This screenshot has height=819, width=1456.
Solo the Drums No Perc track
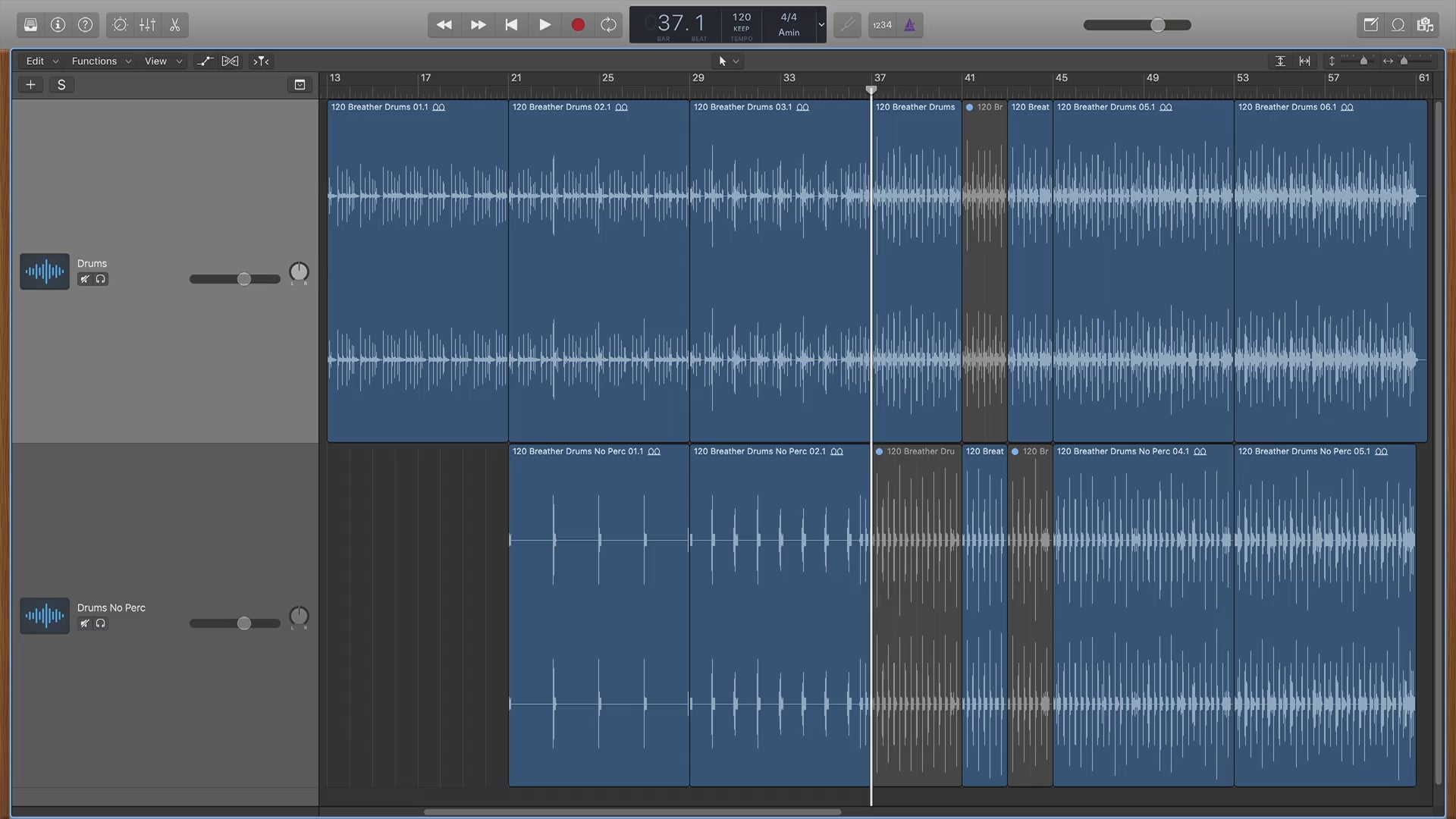pos(101,623)
